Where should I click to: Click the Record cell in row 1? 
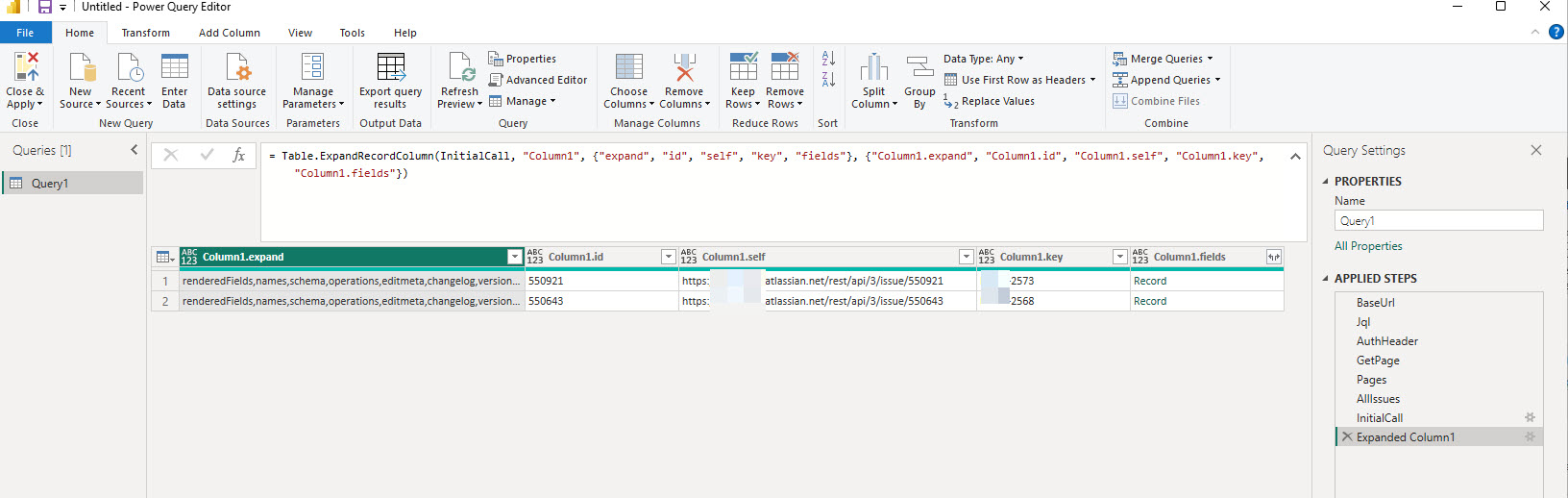[1207, 281]
